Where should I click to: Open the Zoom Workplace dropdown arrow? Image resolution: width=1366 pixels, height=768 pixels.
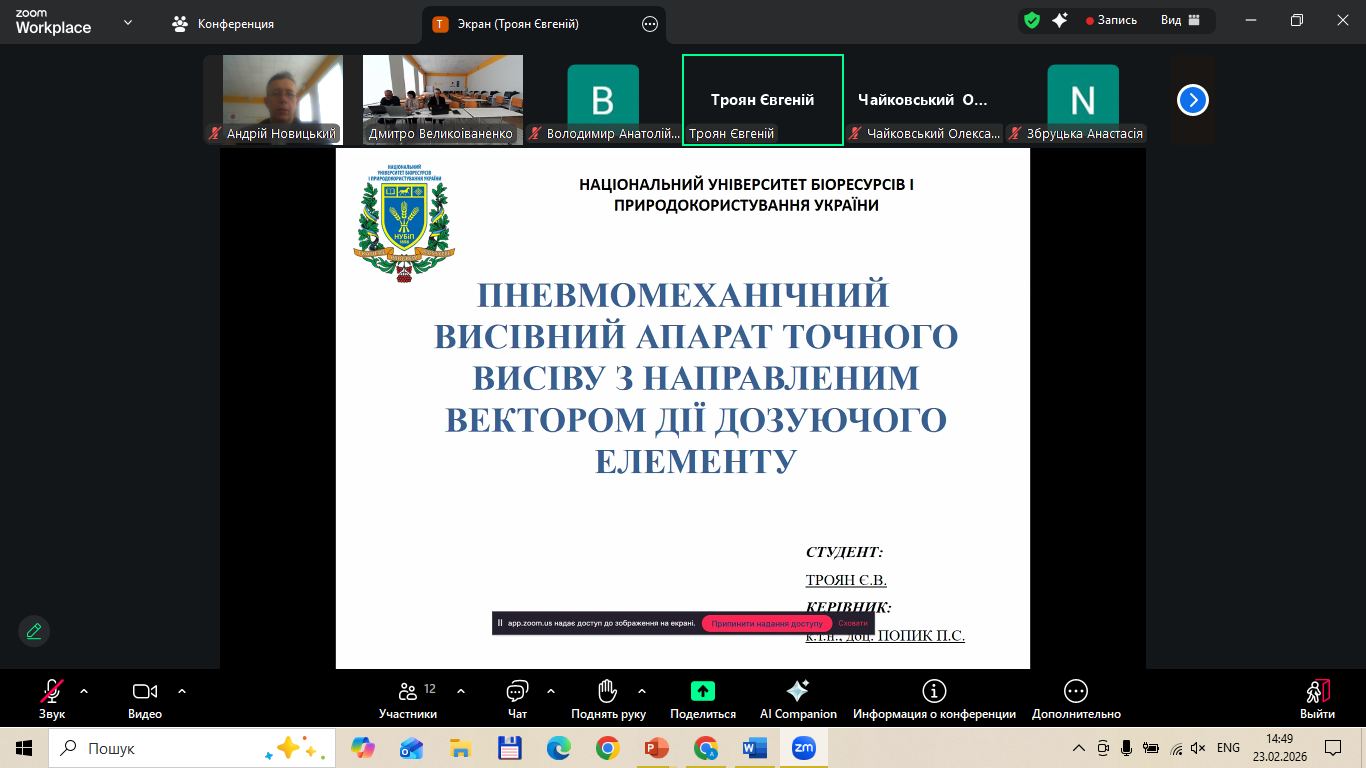pyautogui.click(x=128, y=22)
